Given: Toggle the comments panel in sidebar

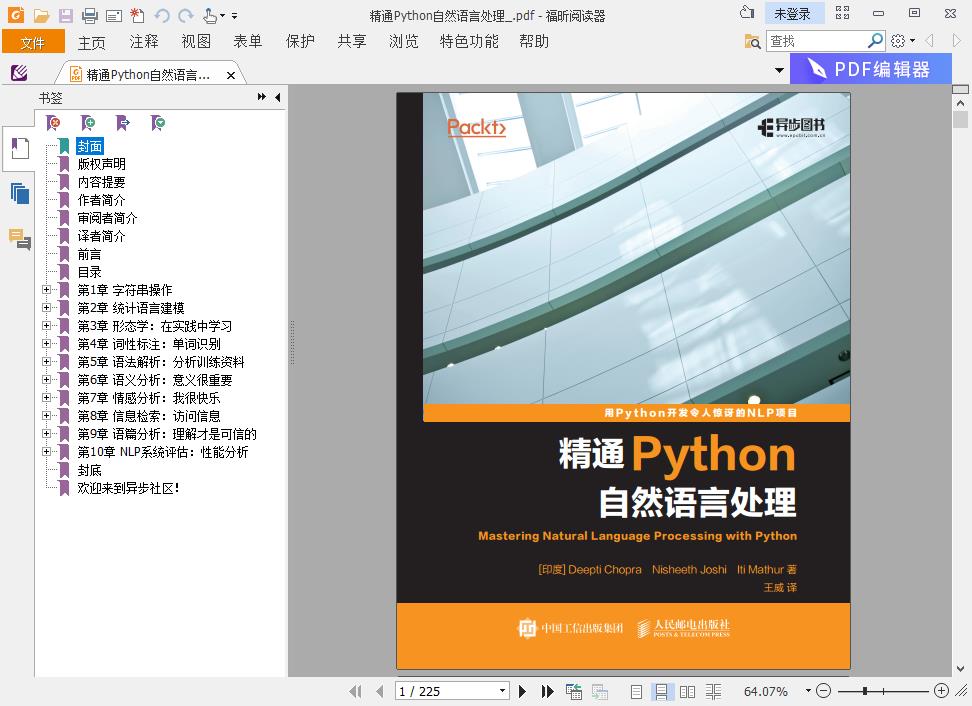Looking at the screenshot, I should (20, 239).
